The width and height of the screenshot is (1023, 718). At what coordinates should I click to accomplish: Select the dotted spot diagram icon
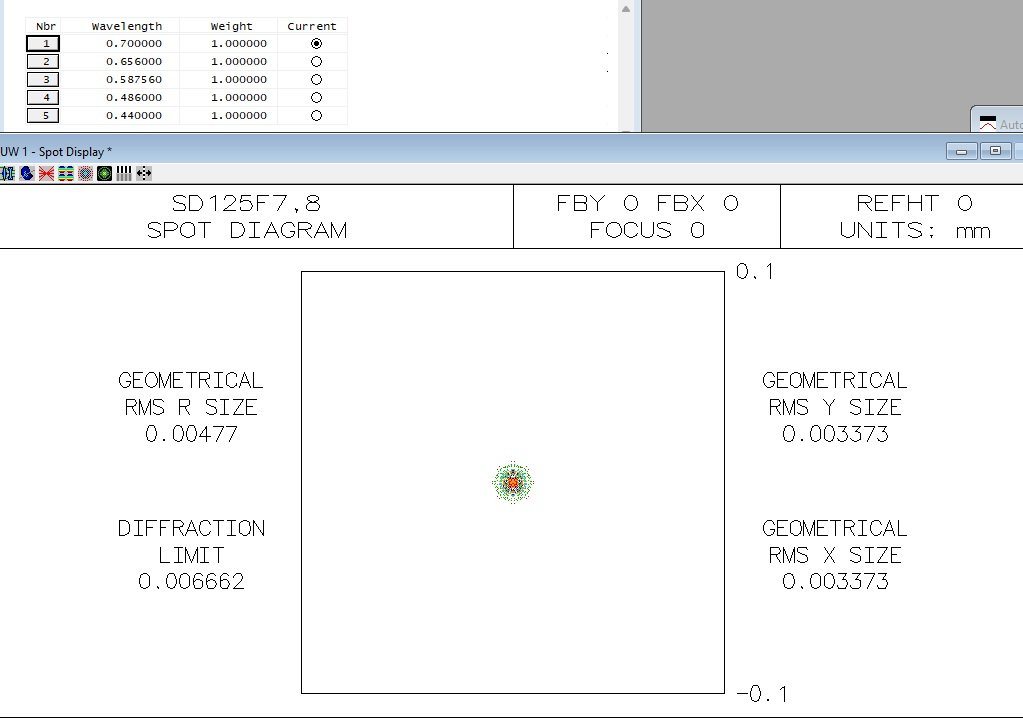coord(85,173)
